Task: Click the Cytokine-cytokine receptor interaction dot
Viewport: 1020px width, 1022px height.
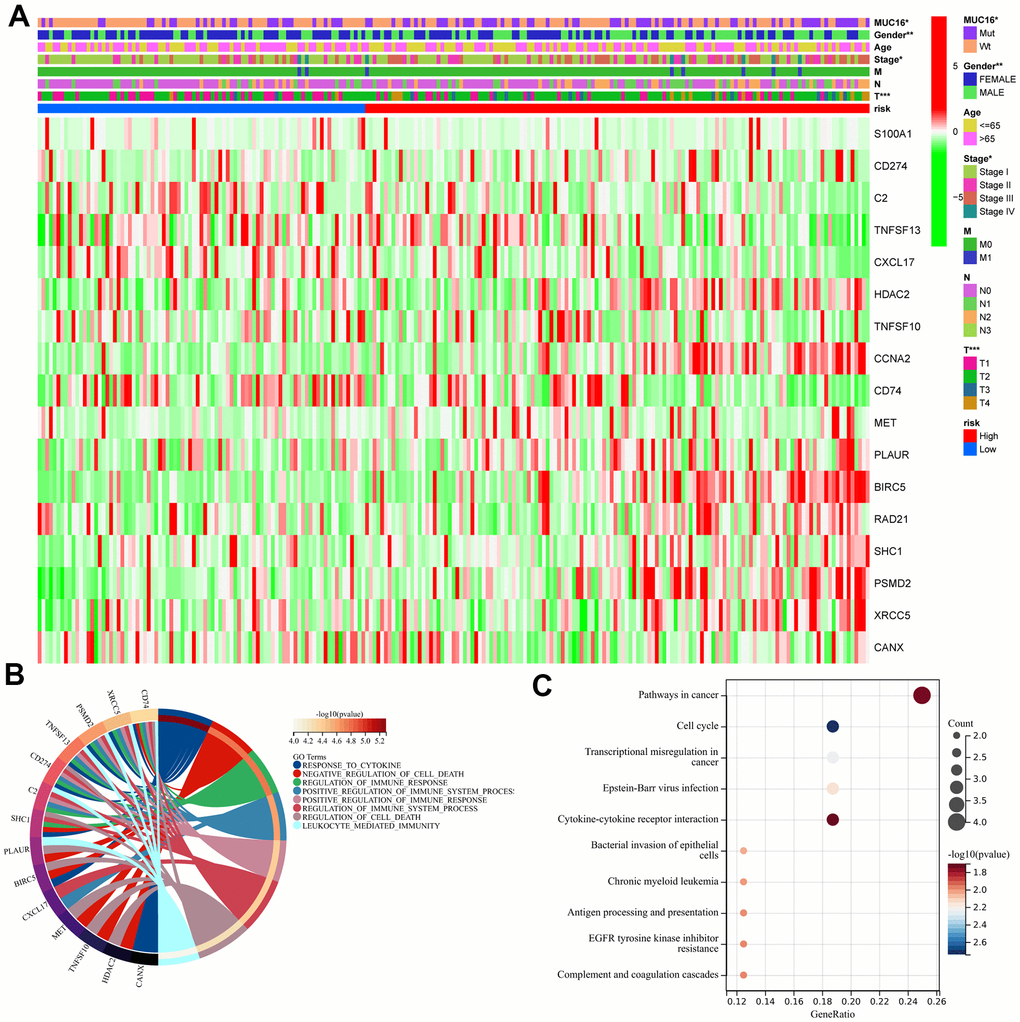Action: (832, 820)
